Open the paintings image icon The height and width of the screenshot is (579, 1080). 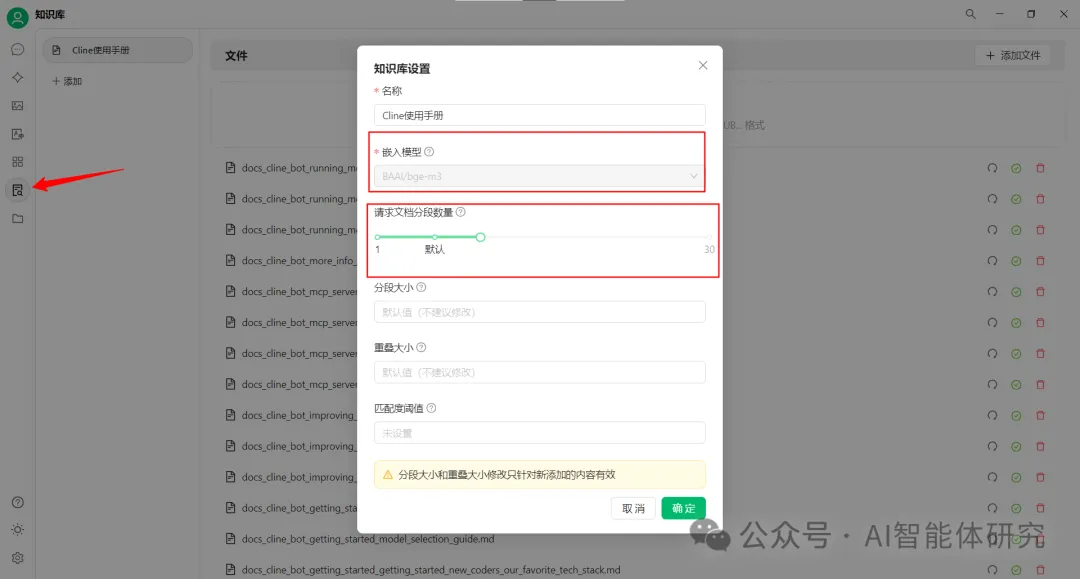click(x=18, y=105)
